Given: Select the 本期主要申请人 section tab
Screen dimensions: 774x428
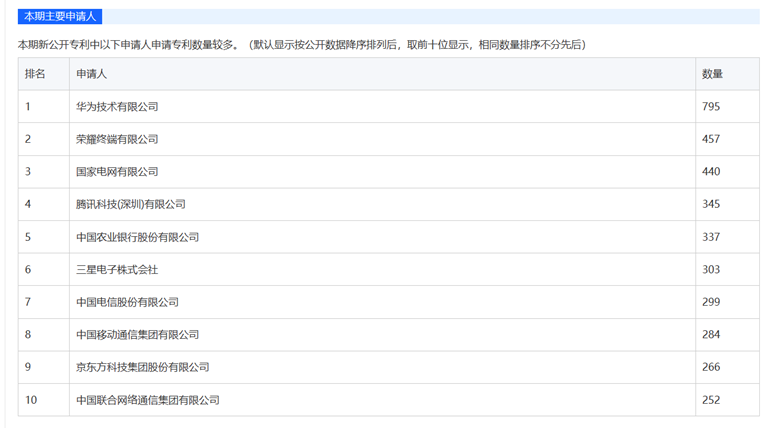Looking at the screenshot, I should pyautogui.click(x=60, y=16).
